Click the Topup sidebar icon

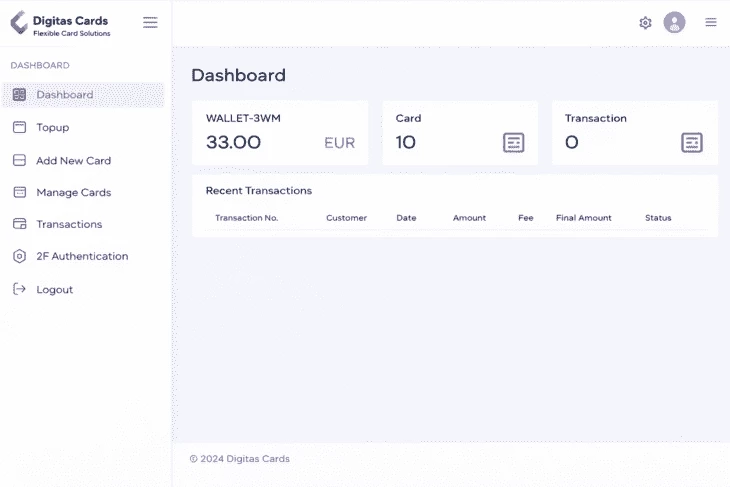click(x=20, y=127)
